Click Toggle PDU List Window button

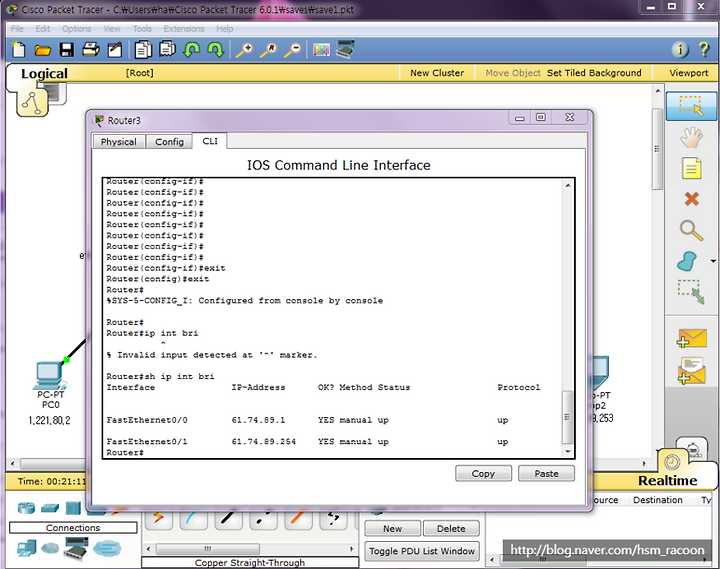pyautogui.click(x=422, y=551)
